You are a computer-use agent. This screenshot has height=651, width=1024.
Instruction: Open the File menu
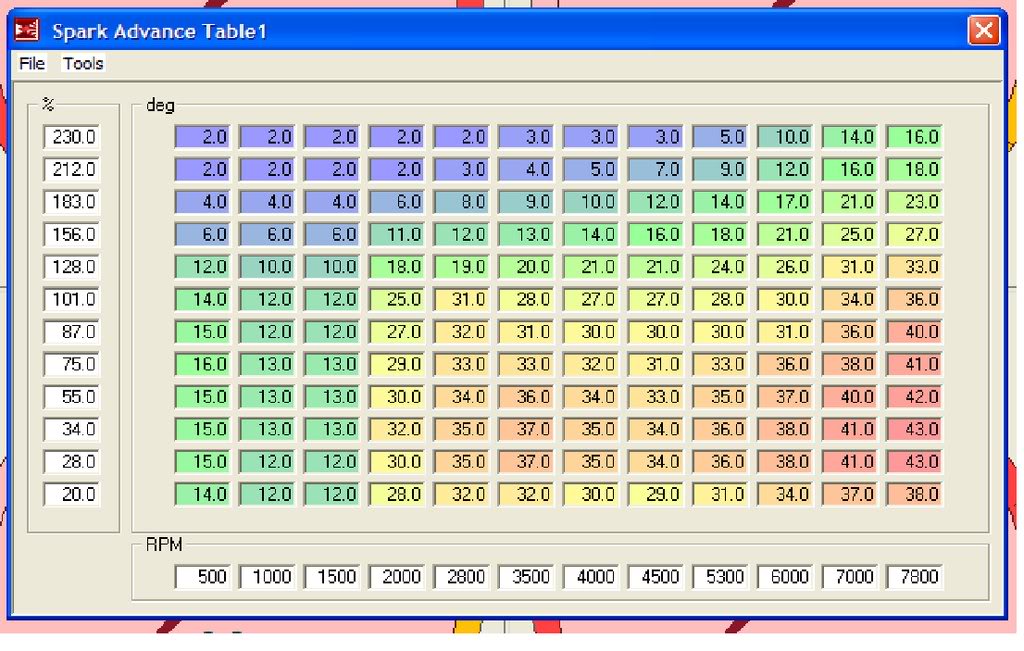30,63
